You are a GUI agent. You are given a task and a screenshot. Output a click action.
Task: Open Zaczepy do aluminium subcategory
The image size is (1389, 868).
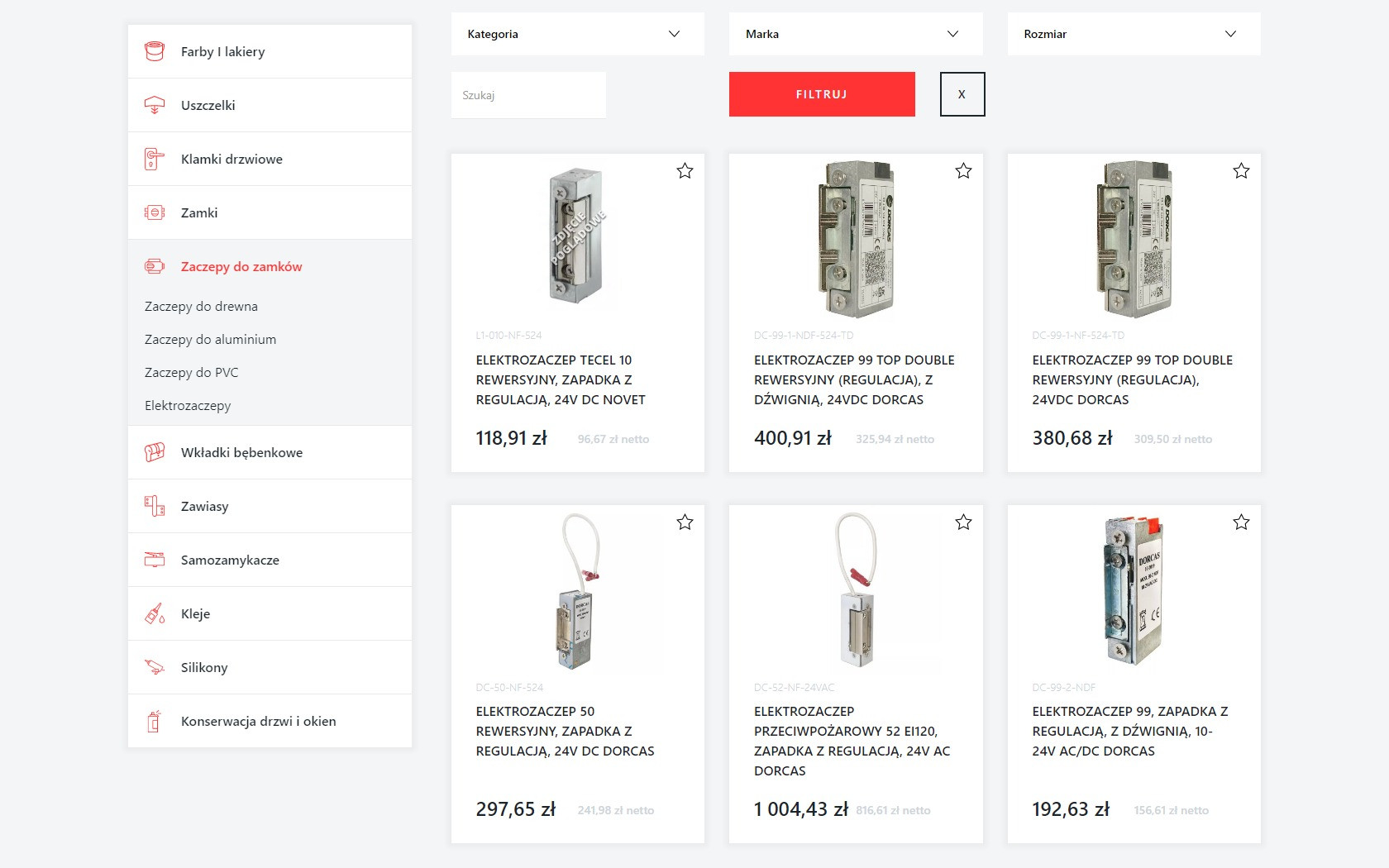(x=210, y=339)
